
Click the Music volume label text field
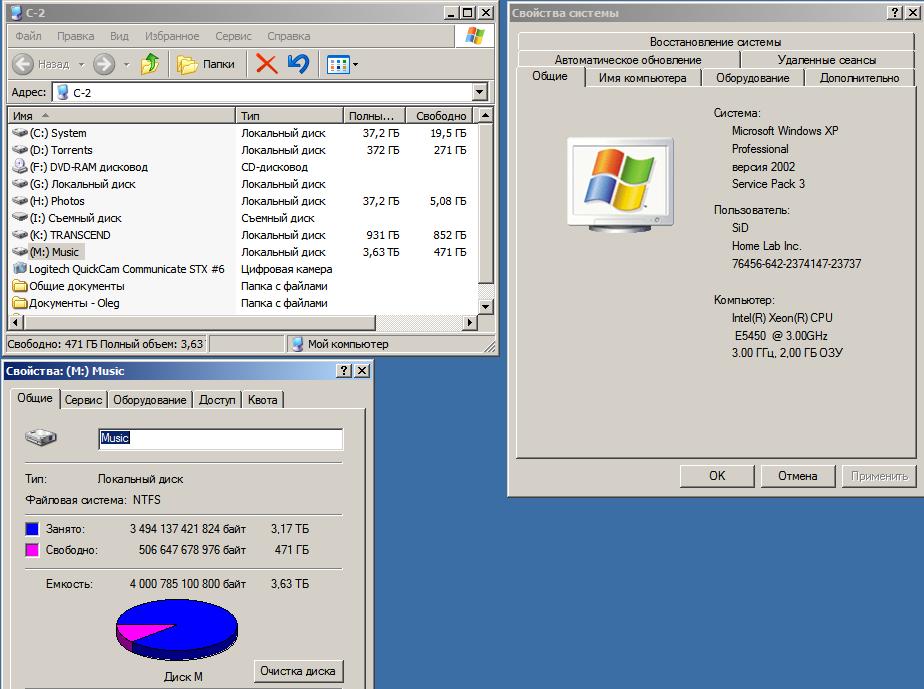(x=220, y=438)
